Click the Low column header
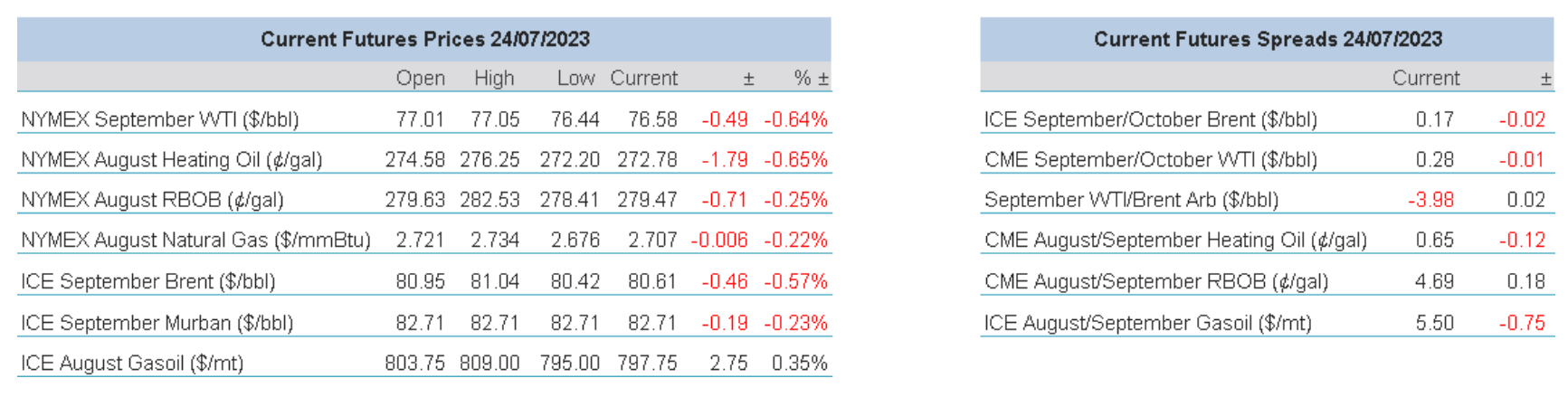 pos(575,79)
